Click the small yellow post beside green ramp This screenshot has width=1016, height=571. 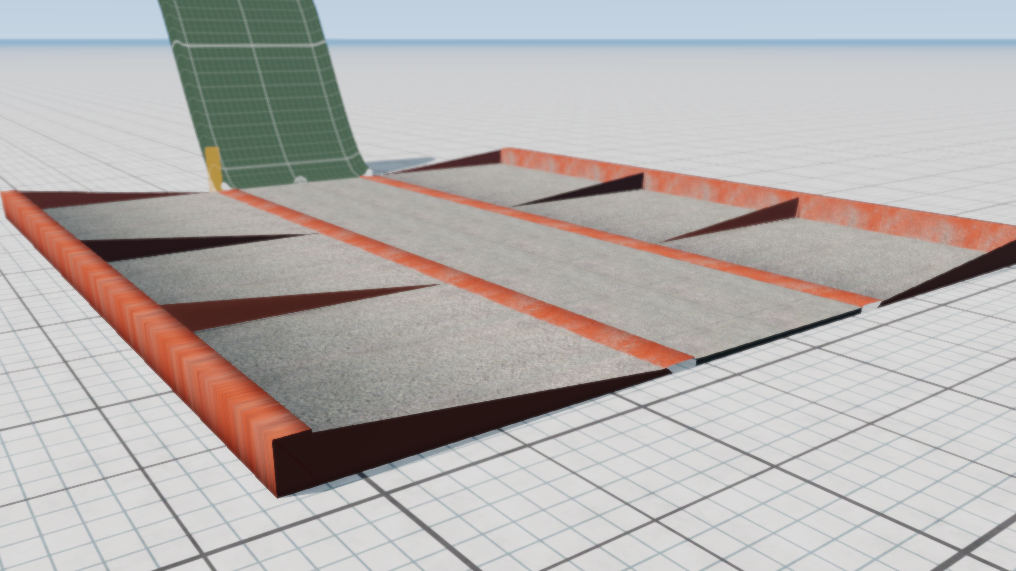point(213,168)
